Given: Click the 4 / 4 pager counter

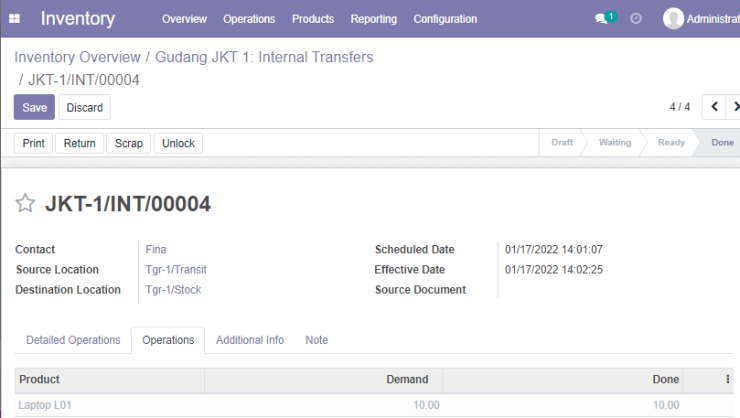Looking at the screenshot, I should pyautogui.click(x=680, y=107).
